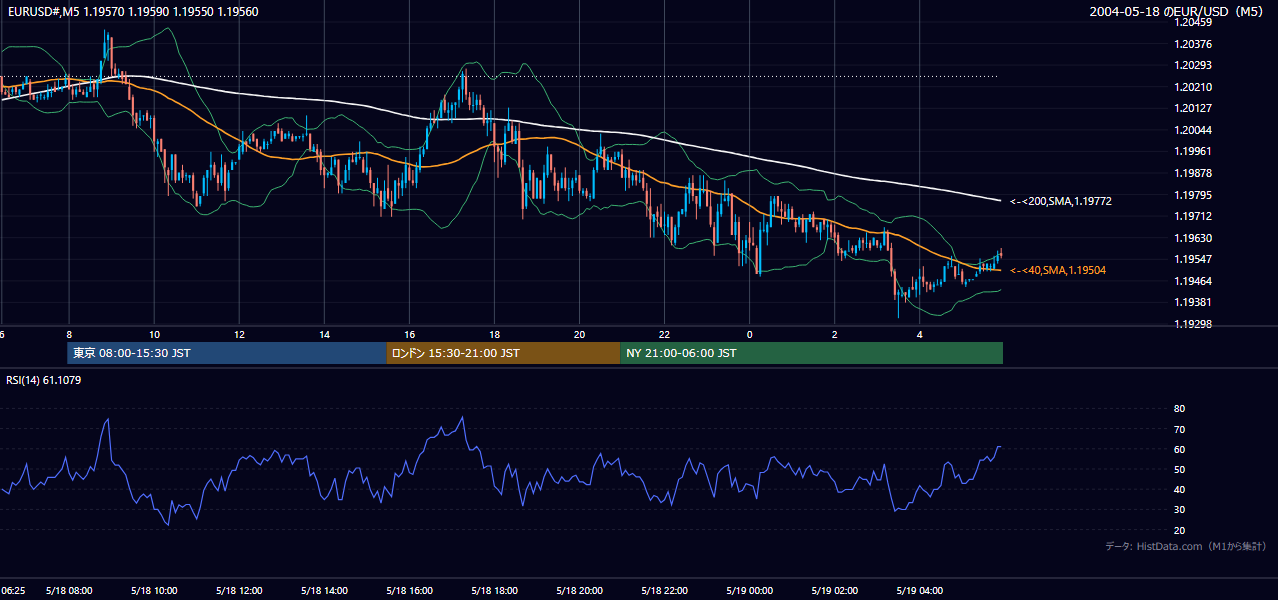The width and height of the screenshot is (1278, 600).
Task: Click the データ: HistData.com source credit
Action: tap(1185, 547)
